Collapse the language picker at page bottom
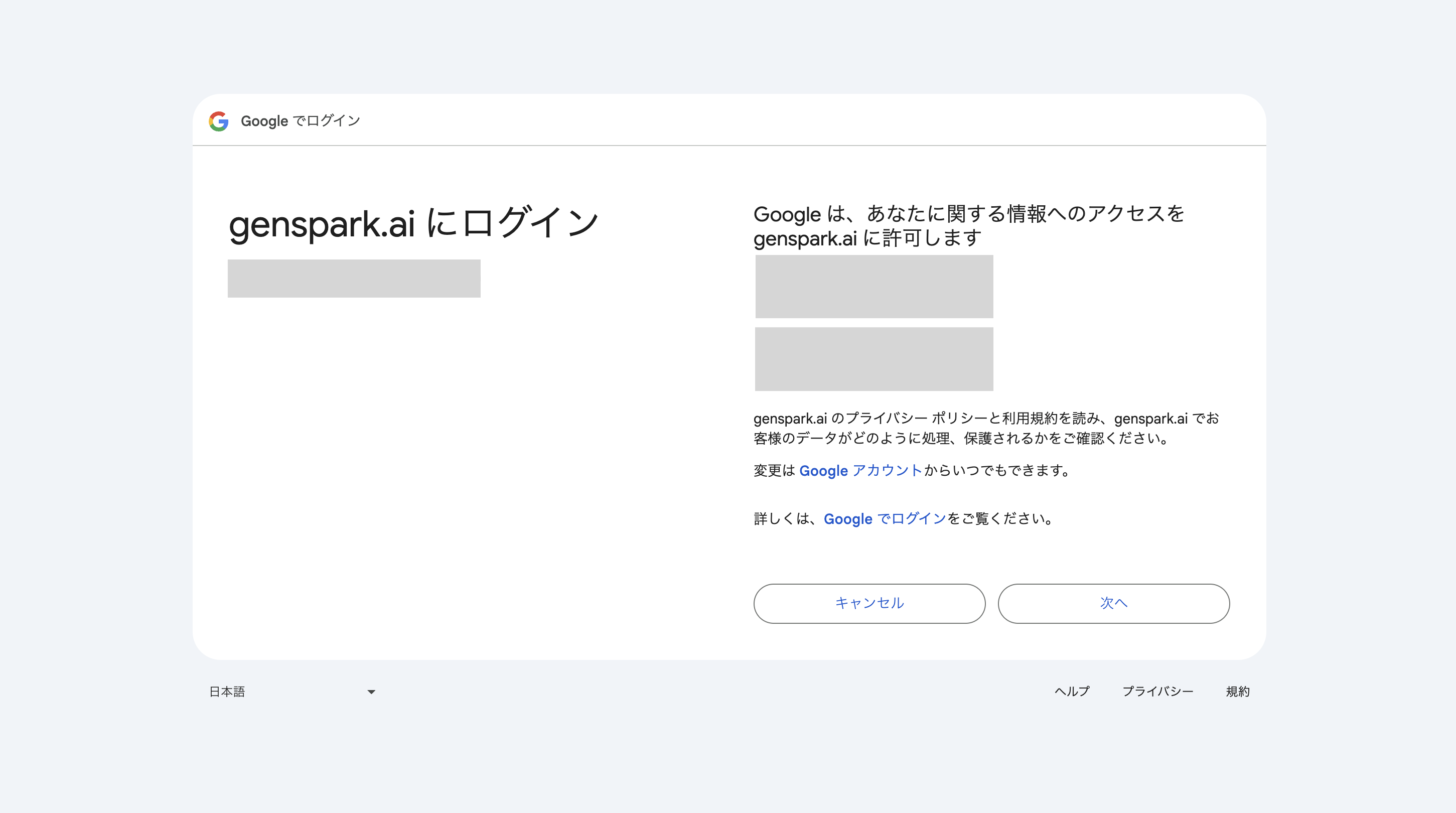This screenshot has height=813, width=1456. click(x=371, y=692)
